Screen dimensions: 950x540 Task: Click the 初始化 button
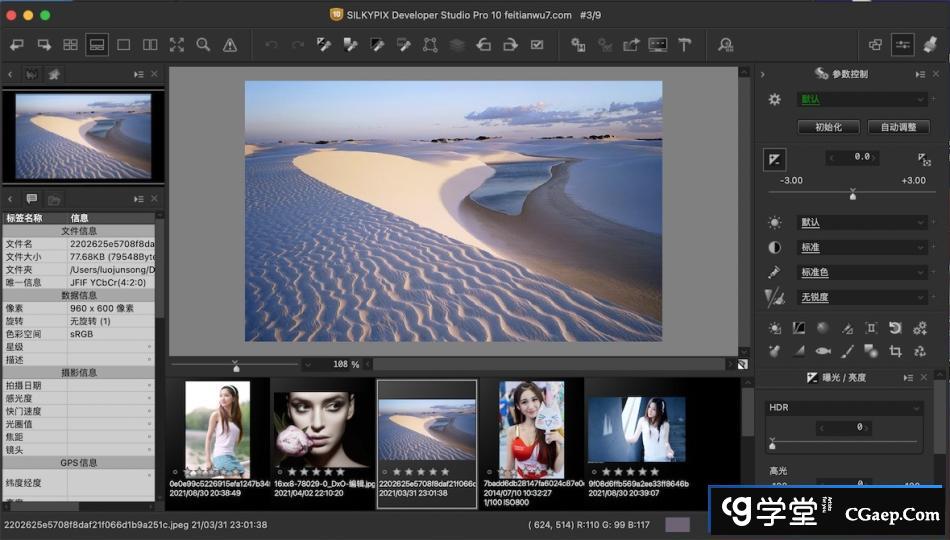pos(828,127)
